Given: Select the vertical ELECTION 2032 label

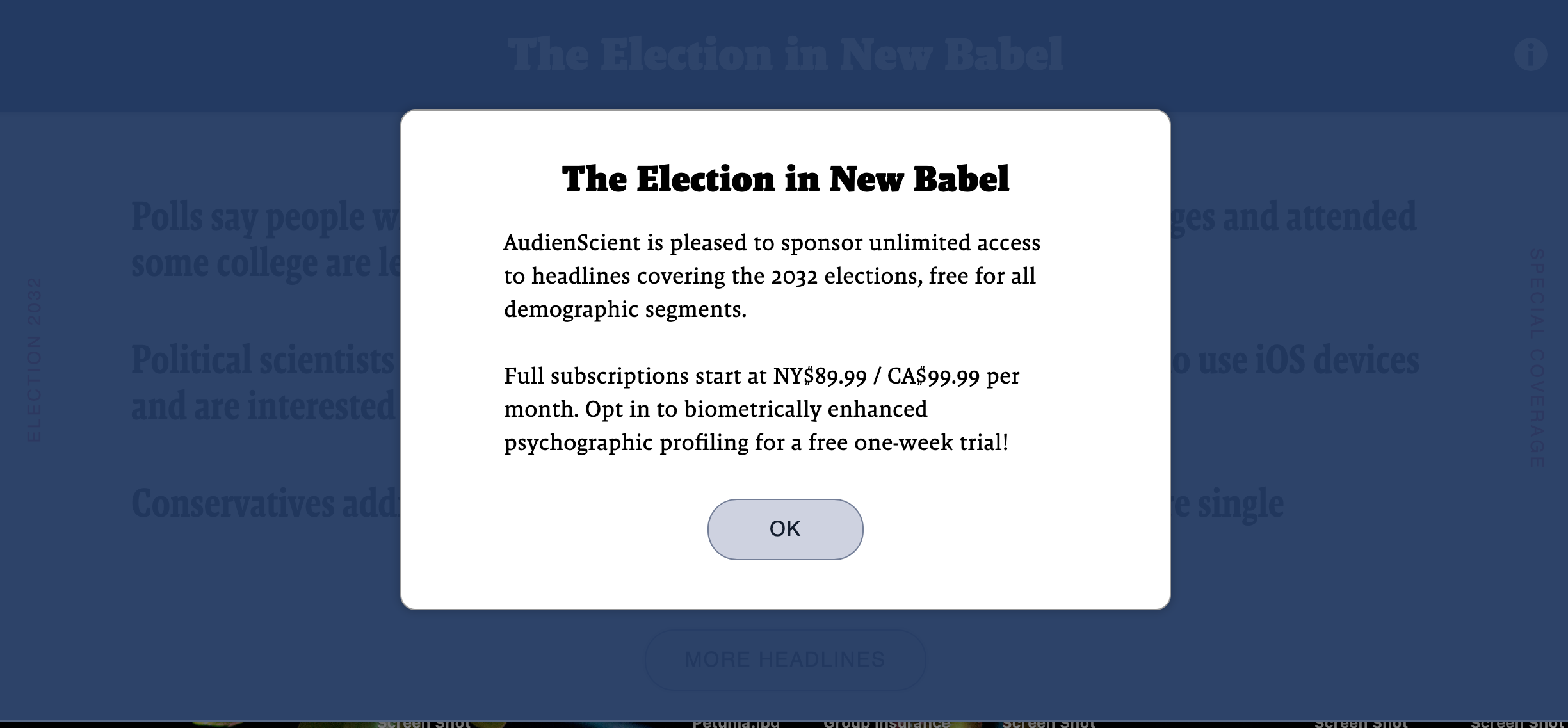Looking at the screenshot, I should click(x=34, y=359).
